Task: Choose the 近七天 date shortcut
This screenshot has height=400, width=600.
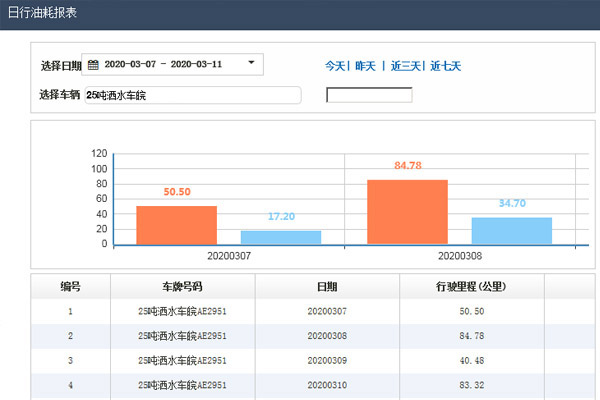Action: tap(446, 66)
